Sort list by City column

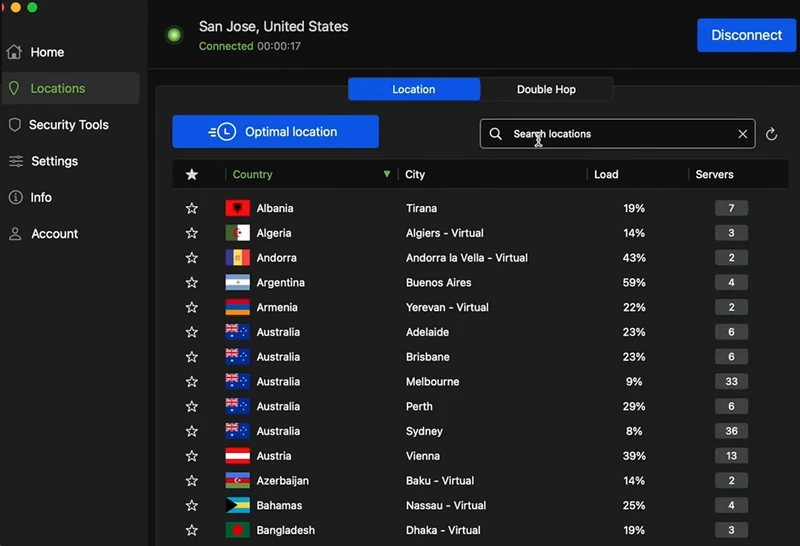coord(415,175)
